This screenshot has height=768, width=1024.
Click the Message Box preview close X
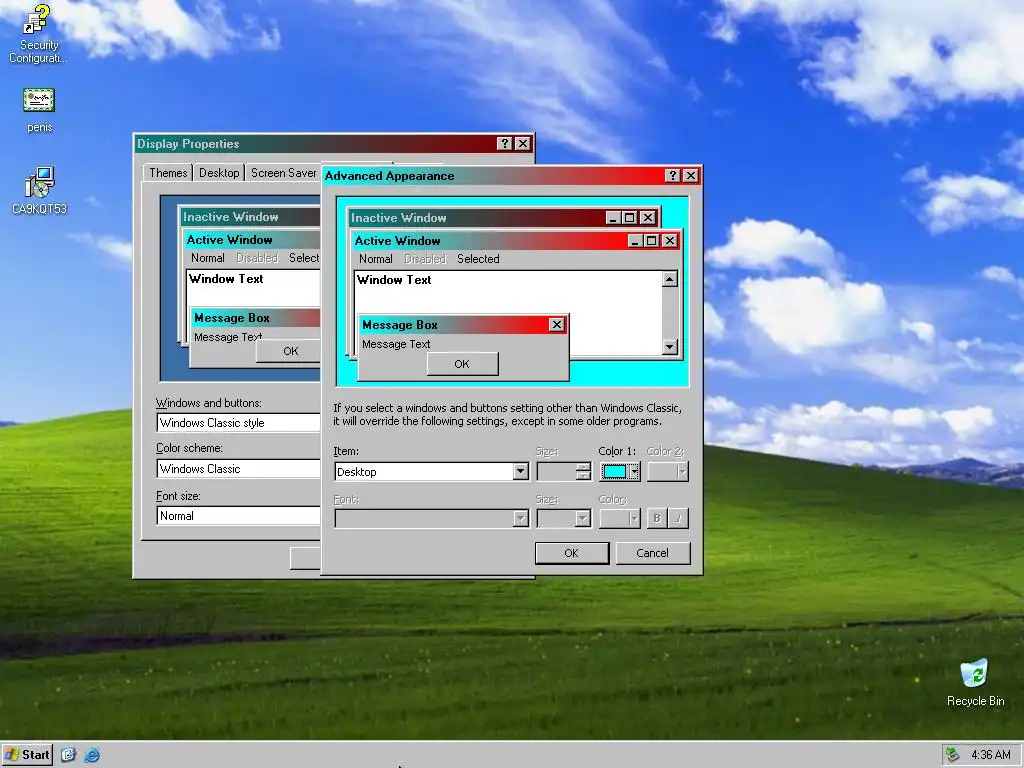pyautogui.click(x=556, y=325)
